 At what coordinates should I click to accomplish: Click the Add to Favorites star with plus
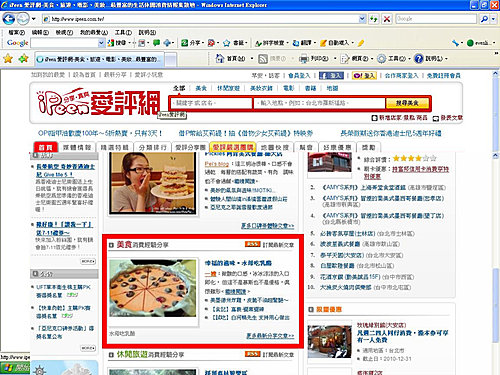coord(23,59)
